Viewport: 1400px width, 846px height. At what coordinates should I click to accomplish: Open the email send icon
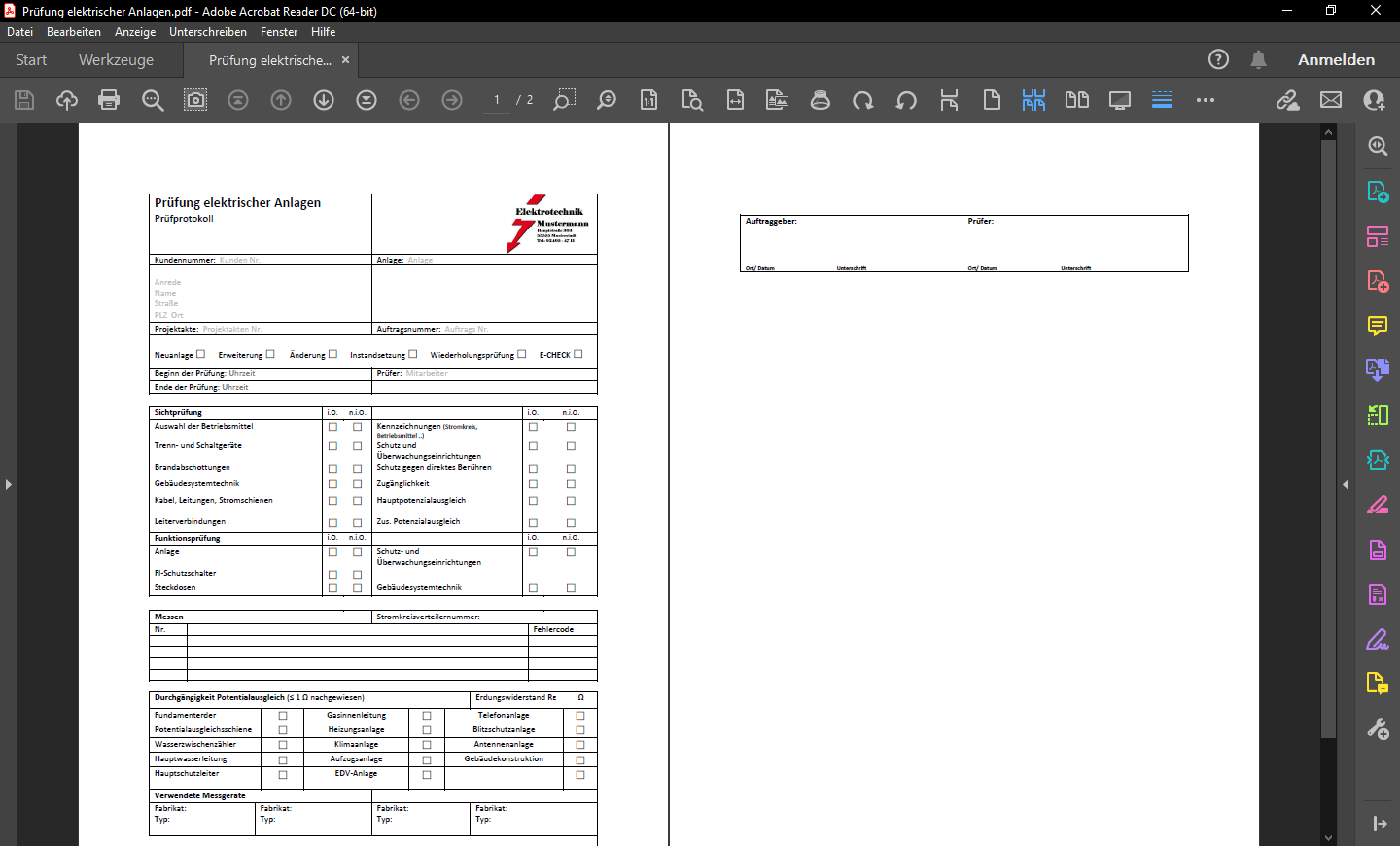click(x=1331, y=100)
